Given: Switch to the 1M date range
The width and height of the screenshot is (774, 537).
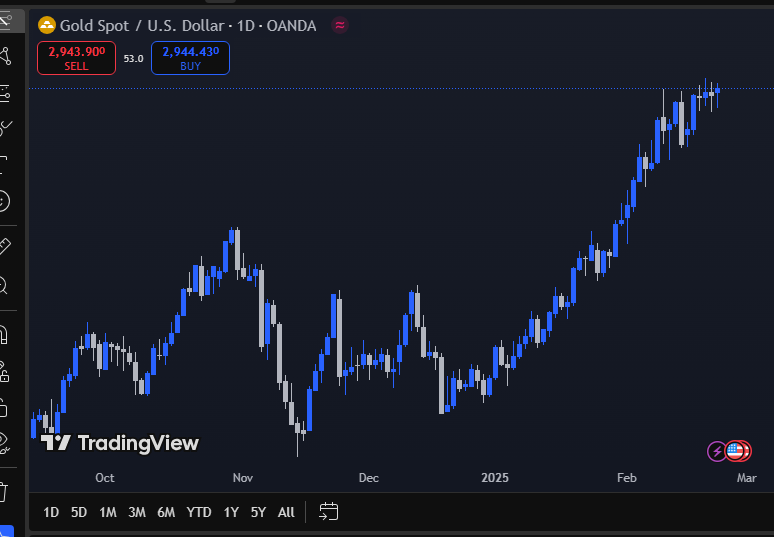Looking at the screenshot, I should (x=108, y=512).
